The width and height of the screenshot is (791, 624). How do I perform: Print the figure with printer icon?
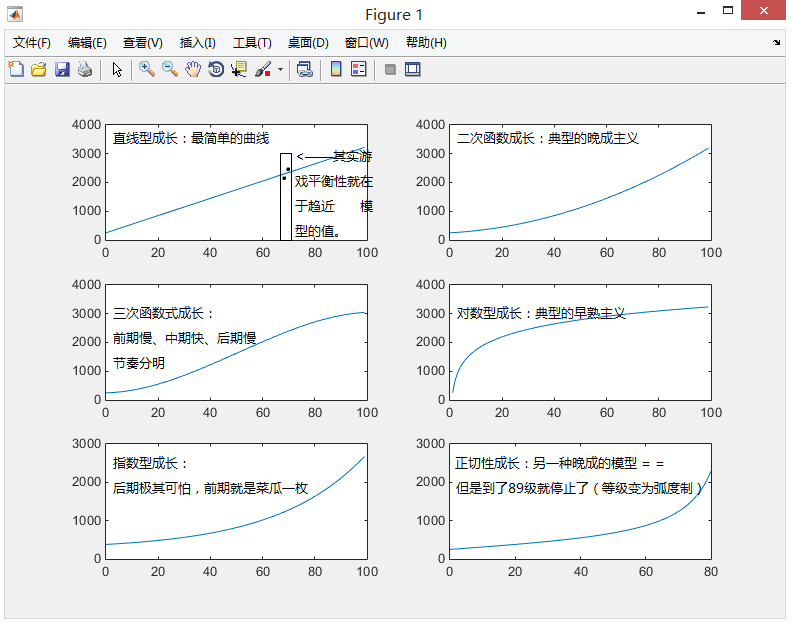(85, 69)
